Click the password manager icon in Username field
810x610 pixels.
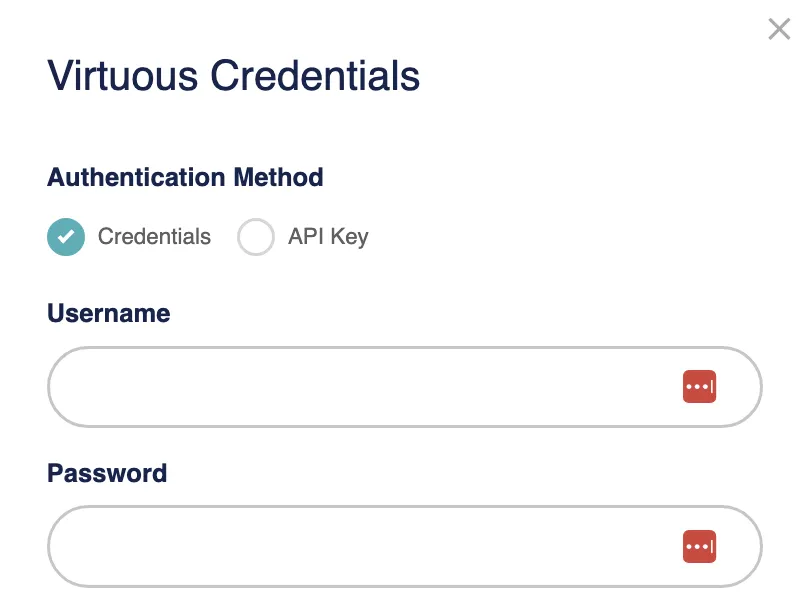699,387
